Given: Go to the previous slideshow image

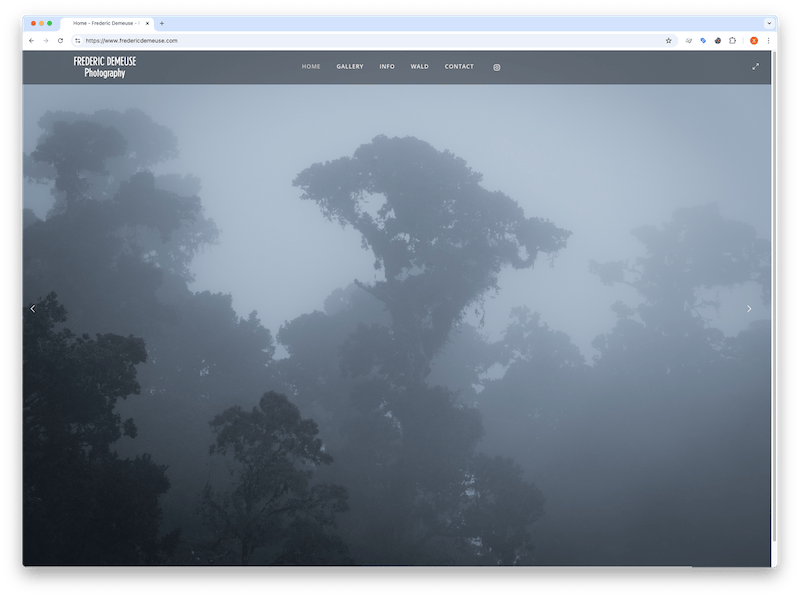Looking at the screenshot, I should 33,309.
